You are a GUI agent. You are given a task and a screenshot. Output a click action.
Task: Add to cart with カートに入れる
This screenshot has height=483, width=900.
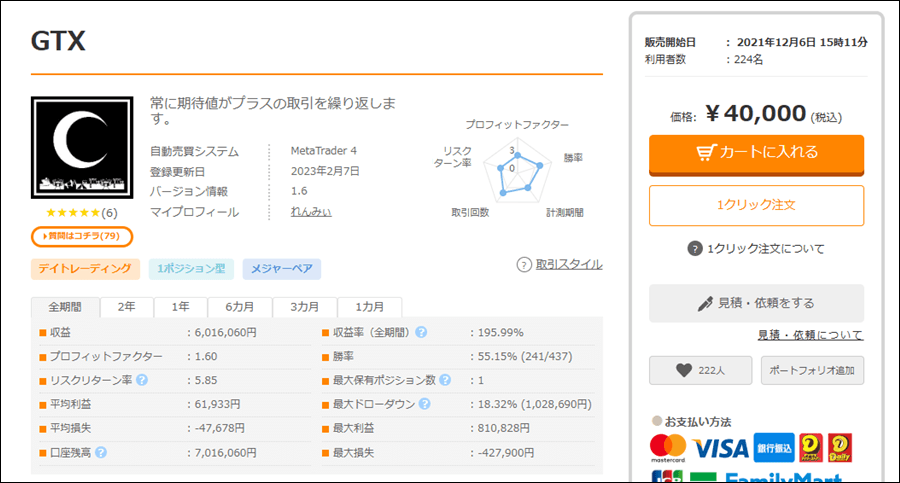(x=757, y=154)
